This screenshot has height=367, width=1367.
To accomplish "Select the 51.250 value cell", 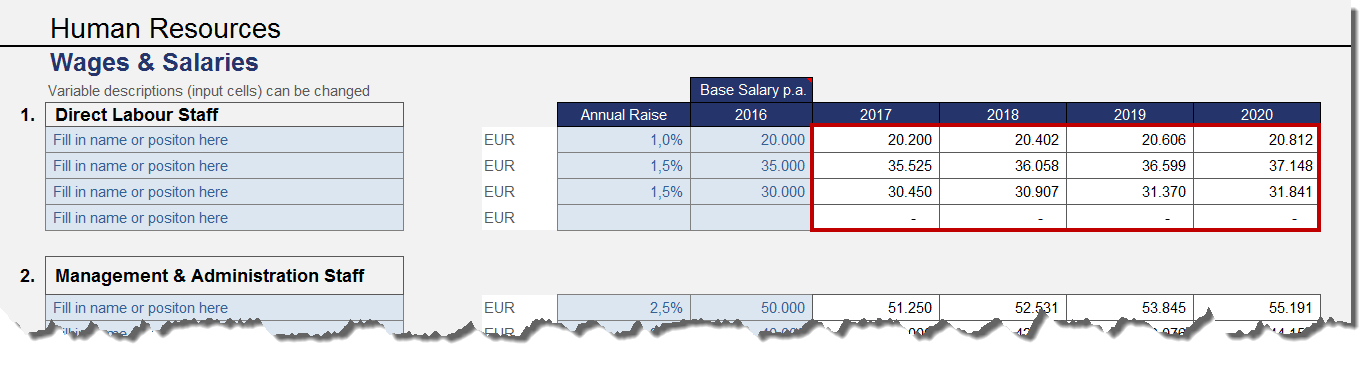I will (876, 308).
